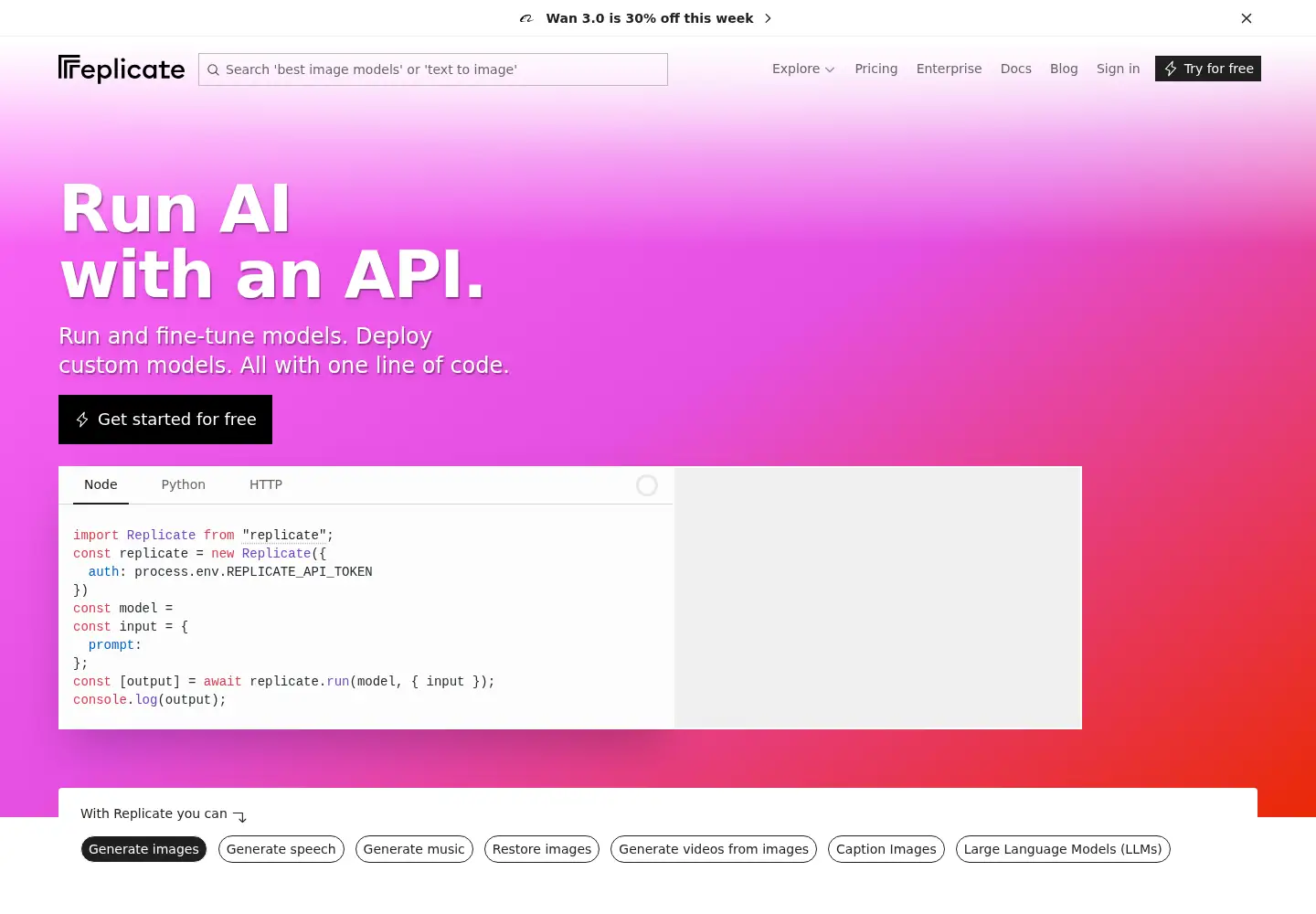Visit the Blog
The height and width of the screenshot is (914, 1316).
(1064, 69)
